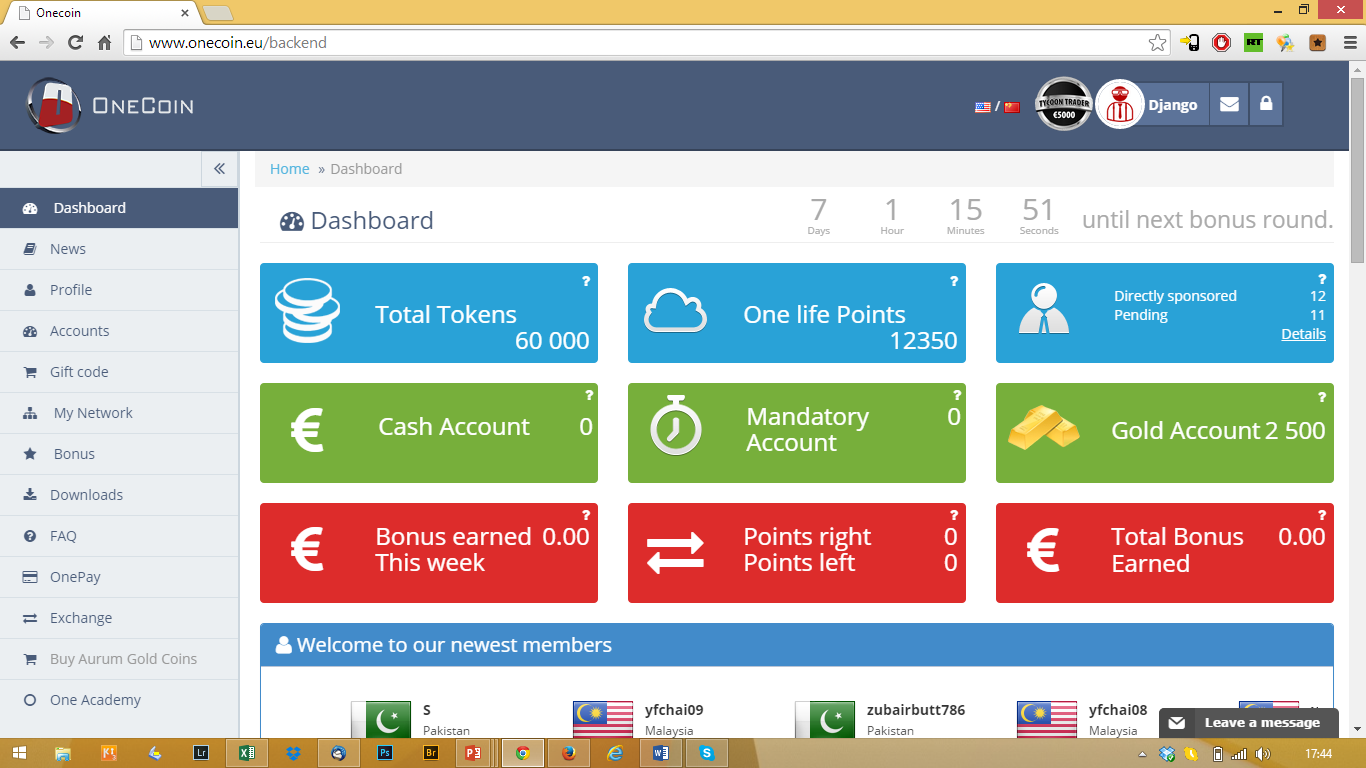The height and width of the screenshot is (768, 1366).
Task: Click help question mark on Total Tokens
Action: tap(586, 281)
